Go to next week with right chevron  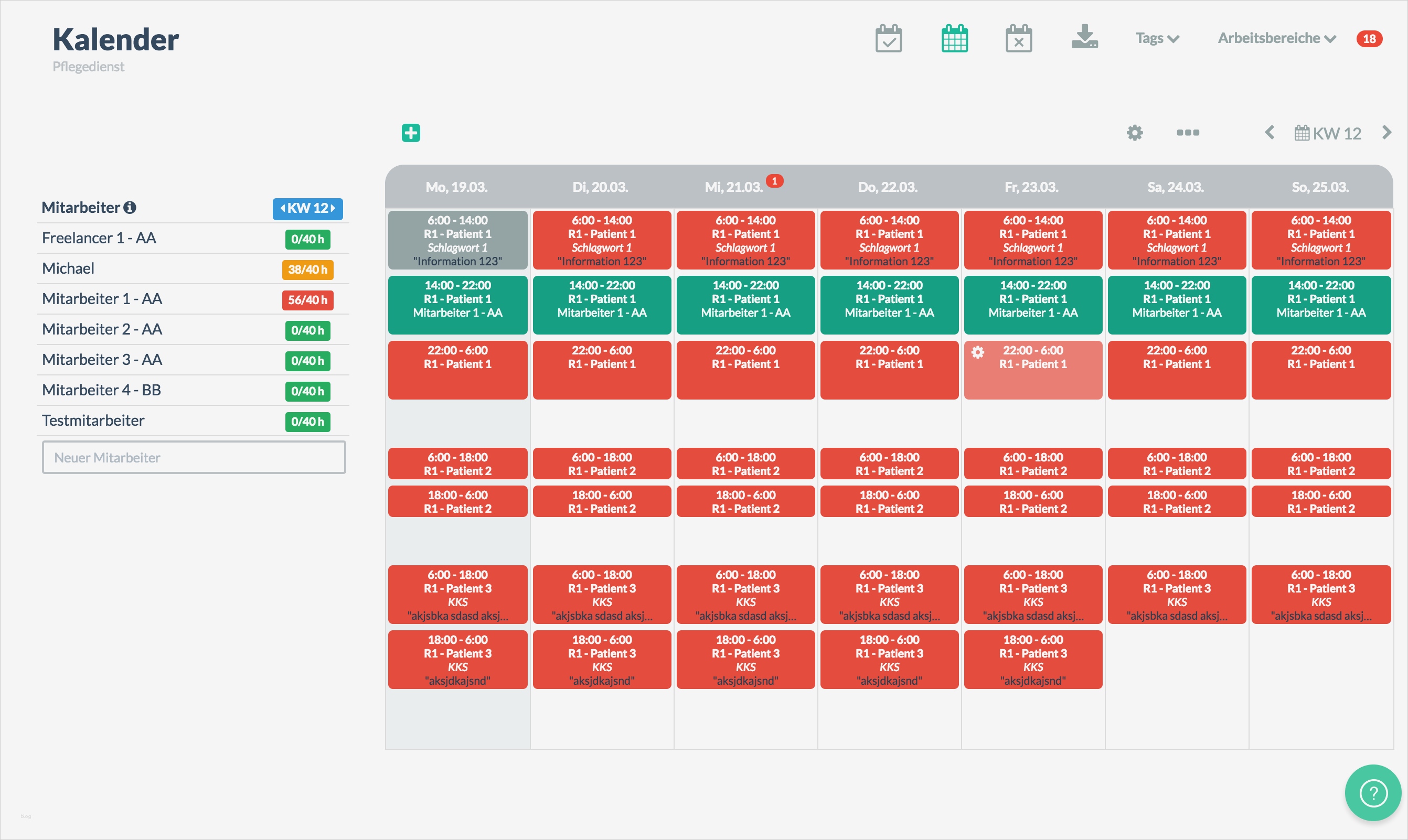[1386, 133]
